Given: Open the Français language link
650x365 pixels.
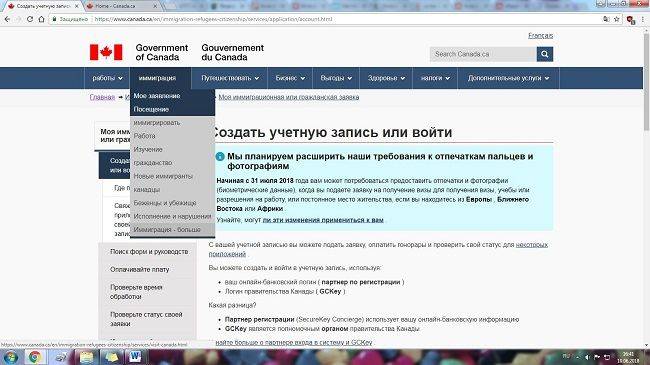Looking at the screenshot, I should tap(541, 36).
